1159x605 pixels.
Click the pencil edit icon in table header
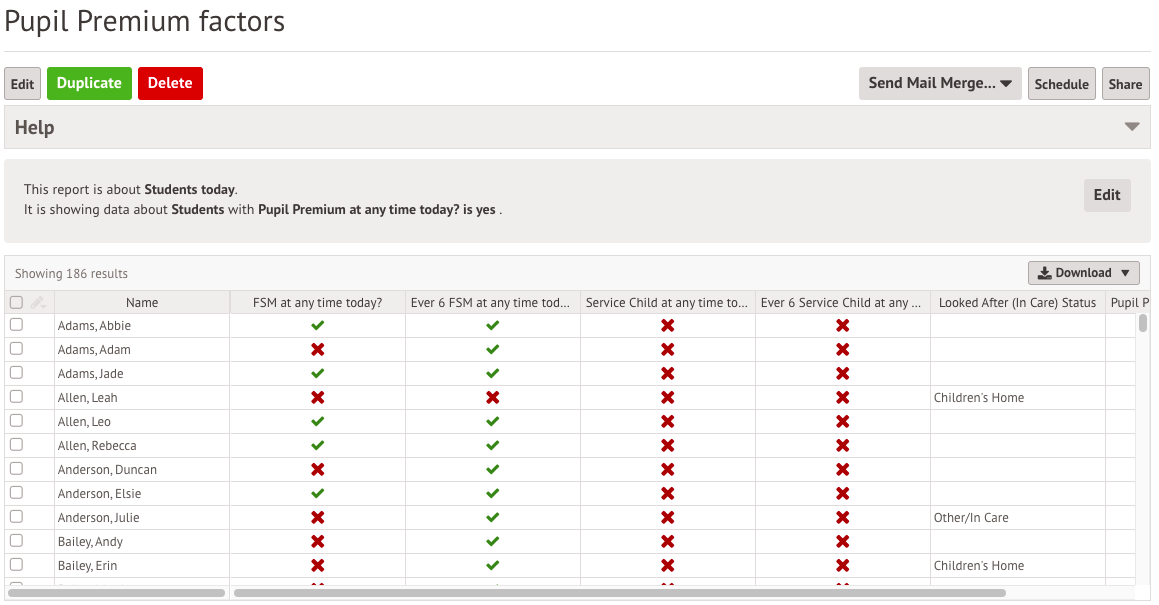[x=38, y=302]
